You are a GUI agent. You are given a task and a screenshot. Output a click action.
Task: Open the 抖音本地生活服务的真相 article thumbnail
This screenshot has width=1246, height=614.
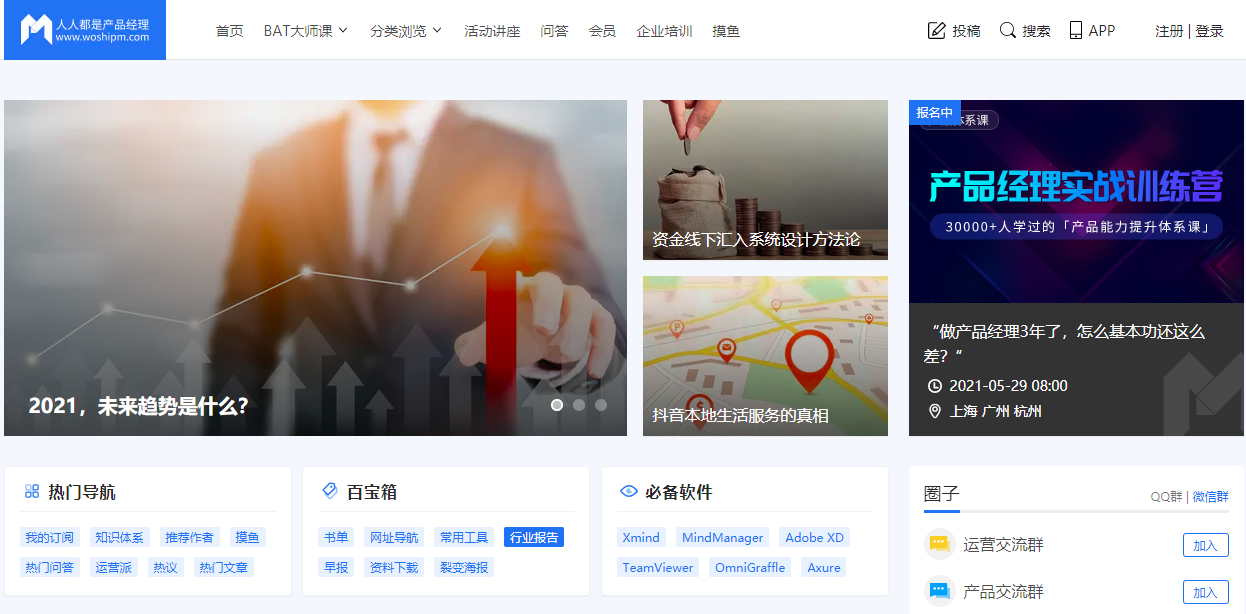[x=765, y=356]
